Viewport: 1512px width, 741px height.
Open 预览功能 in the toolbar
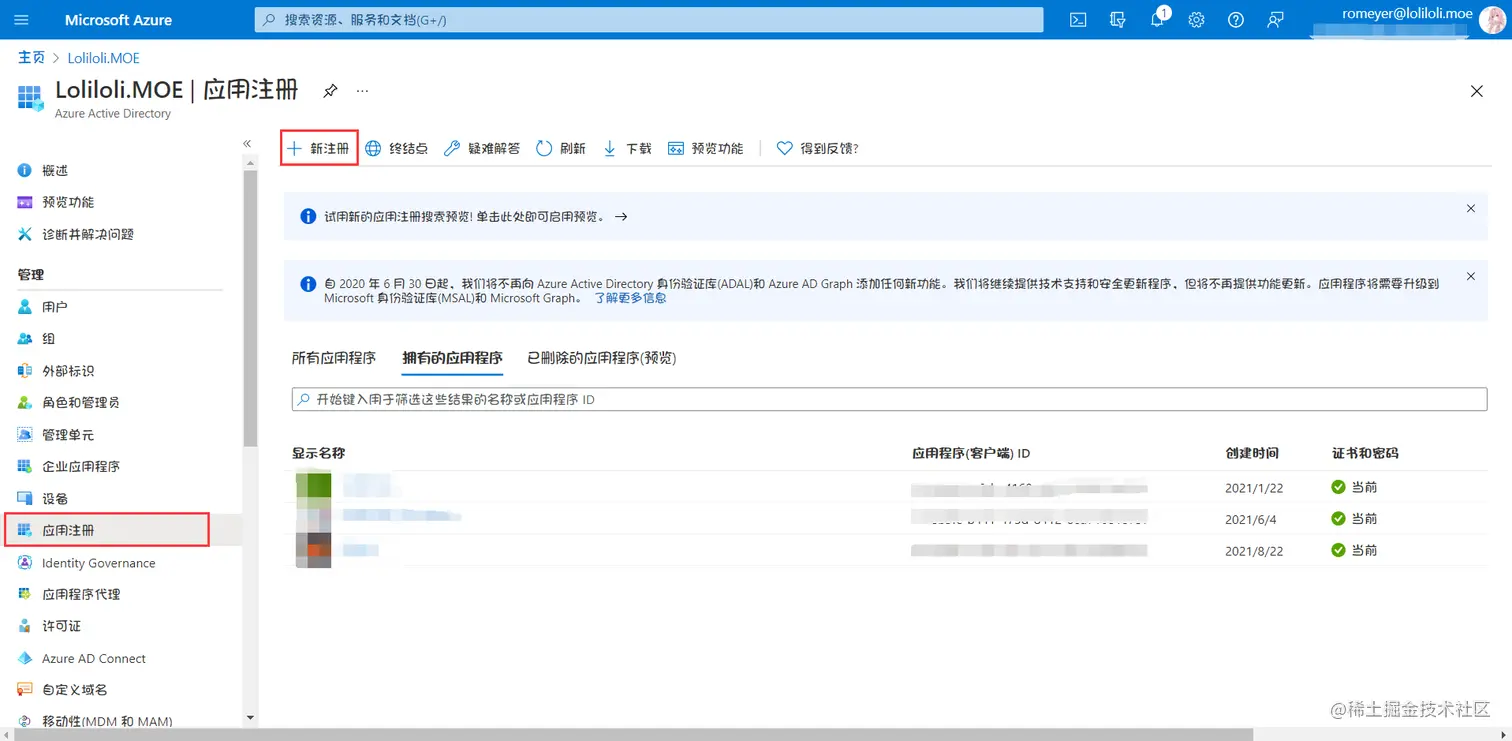tap(706, 148)
